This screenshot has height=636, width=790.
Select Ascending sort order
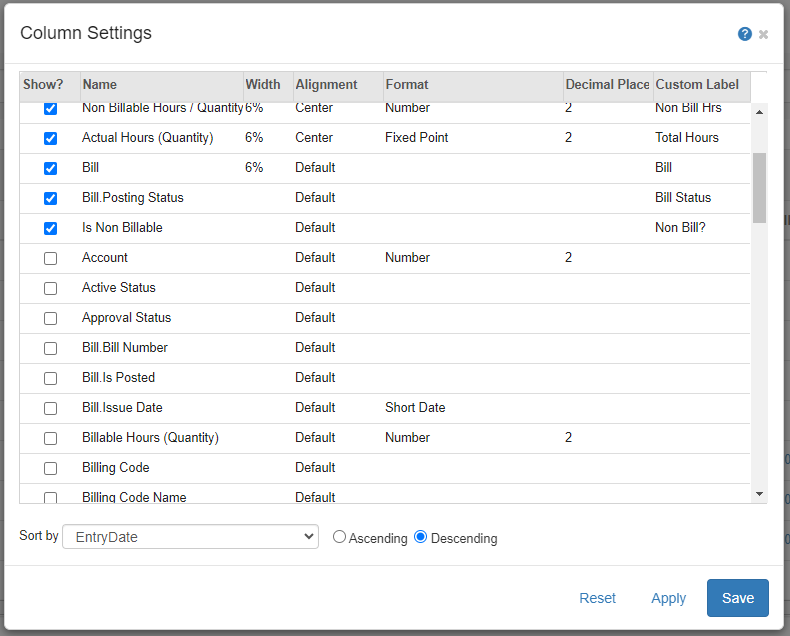tap(339, 537)
